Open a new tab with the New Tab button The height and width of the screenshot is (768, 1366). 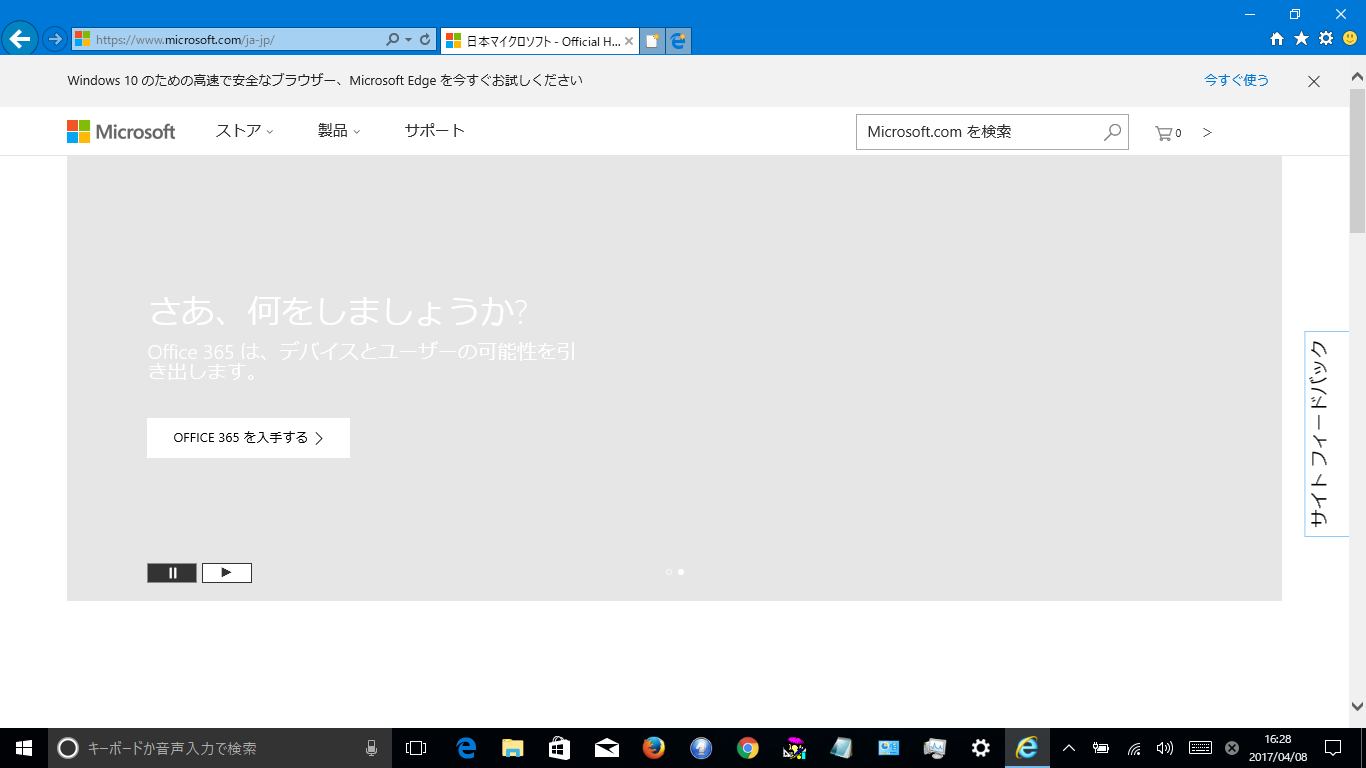[x=652, y=41]
